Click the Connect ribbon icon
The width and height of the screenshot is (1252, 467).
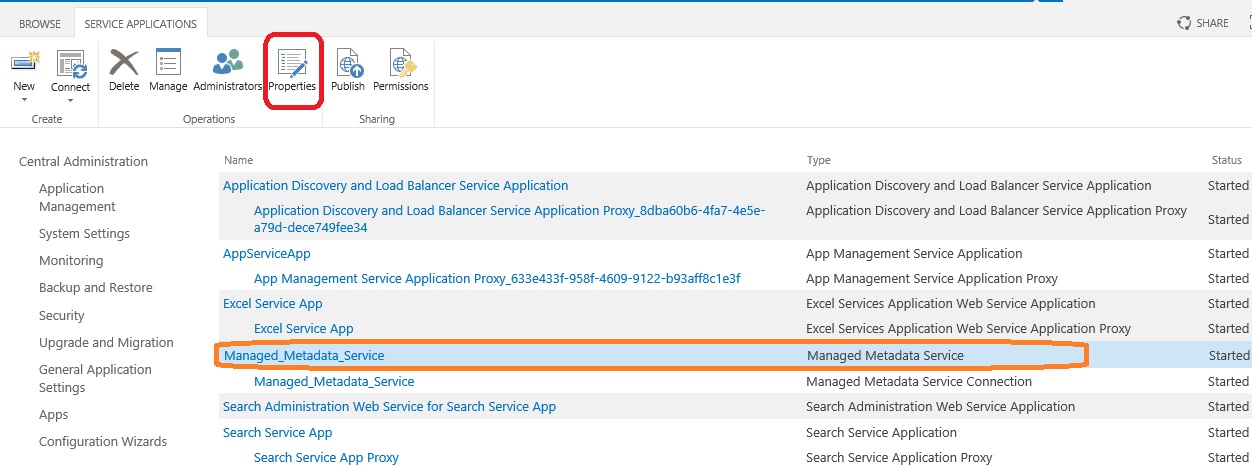(x=70, y=65)
